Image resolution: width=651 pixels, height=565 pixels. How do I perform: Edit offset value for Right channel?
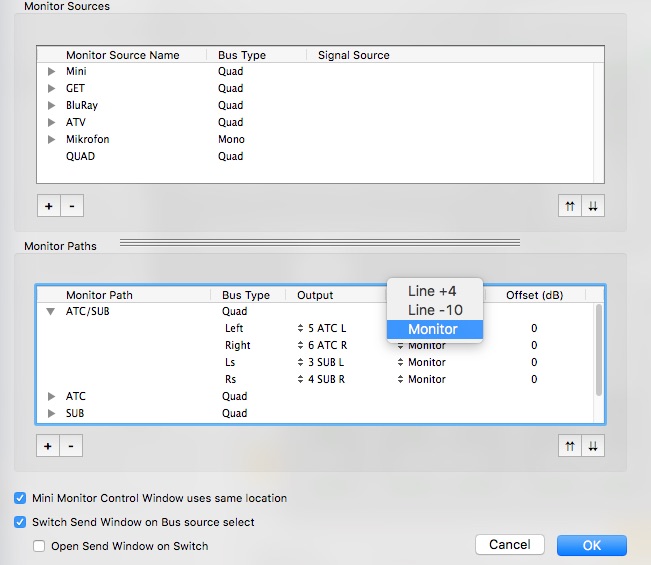[x=534, y=345]
